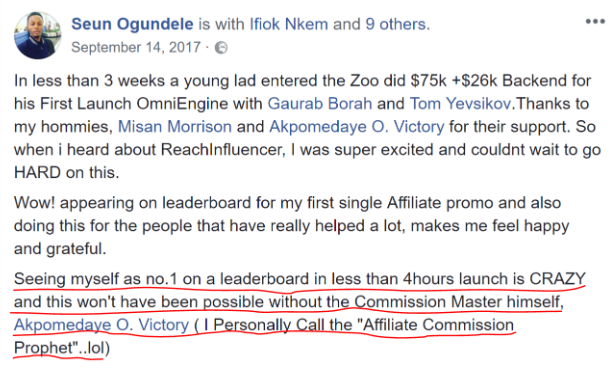Screen dimensions: 610x370
Task: Open Seun Ogundele's profile picture
Action: point(38,35)
